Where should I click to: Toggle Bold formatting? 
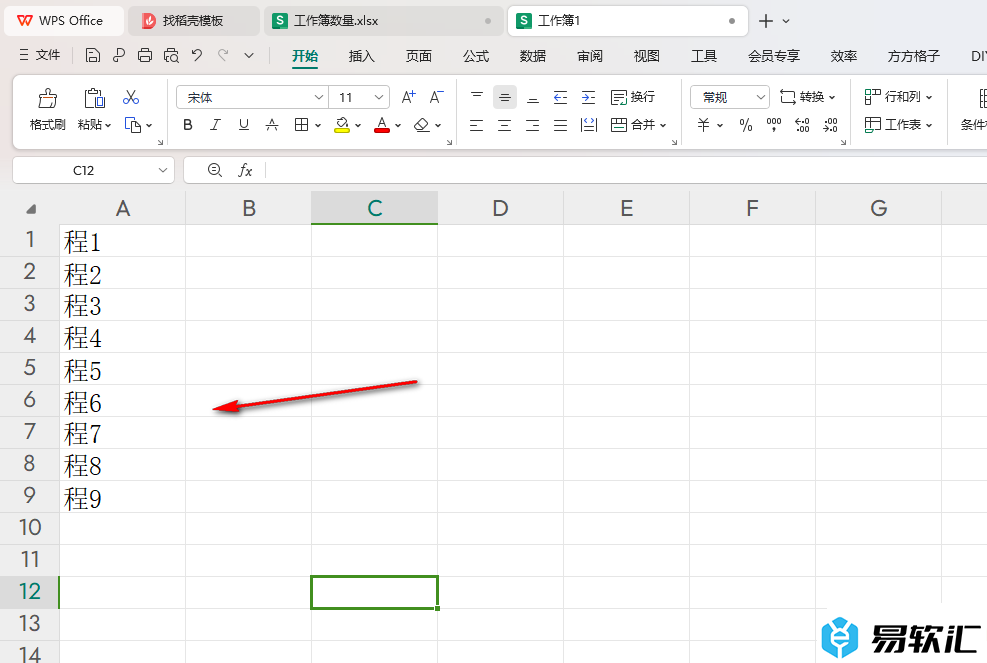pyautogui.click(x=188, y=125)
